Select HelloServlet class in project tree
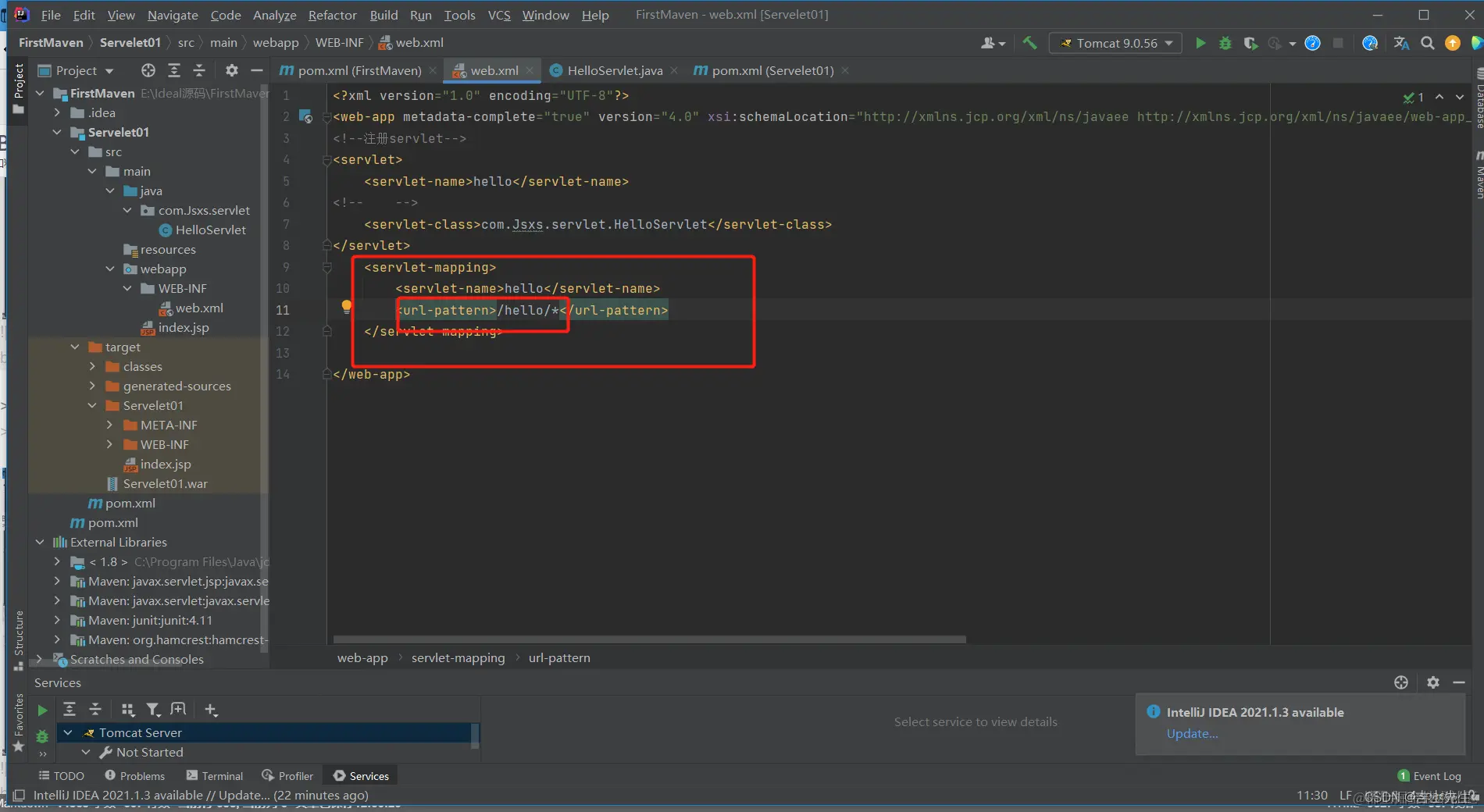Screen dimensions: 1484x812 click(x=202, y=230)
